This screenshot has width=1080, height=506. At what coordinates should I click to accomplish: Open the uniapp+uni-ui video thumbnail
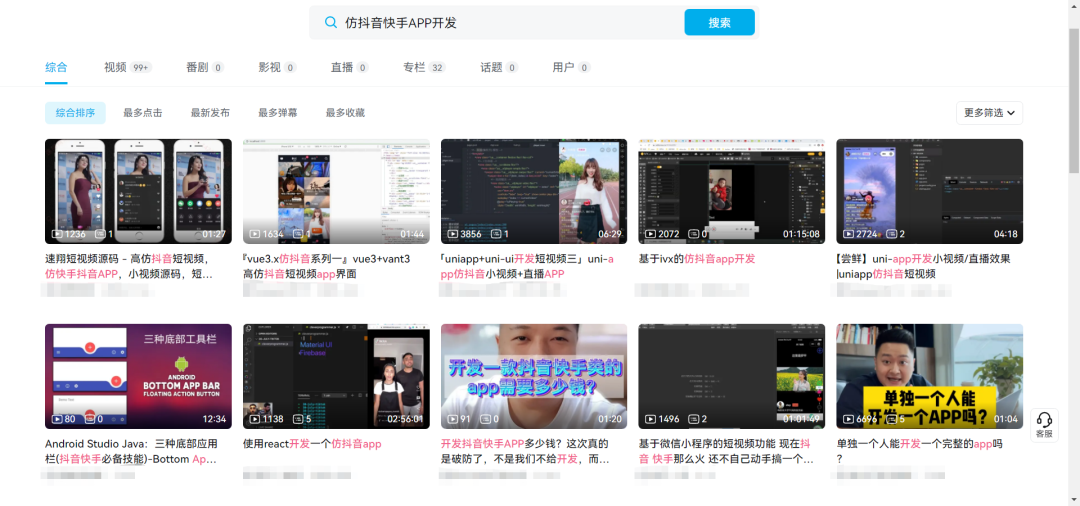534,191
